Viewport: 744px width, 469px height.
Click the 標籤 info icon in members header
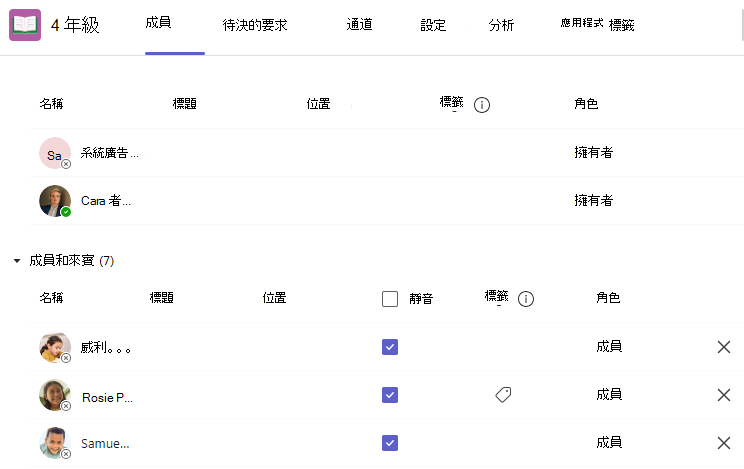525,299
